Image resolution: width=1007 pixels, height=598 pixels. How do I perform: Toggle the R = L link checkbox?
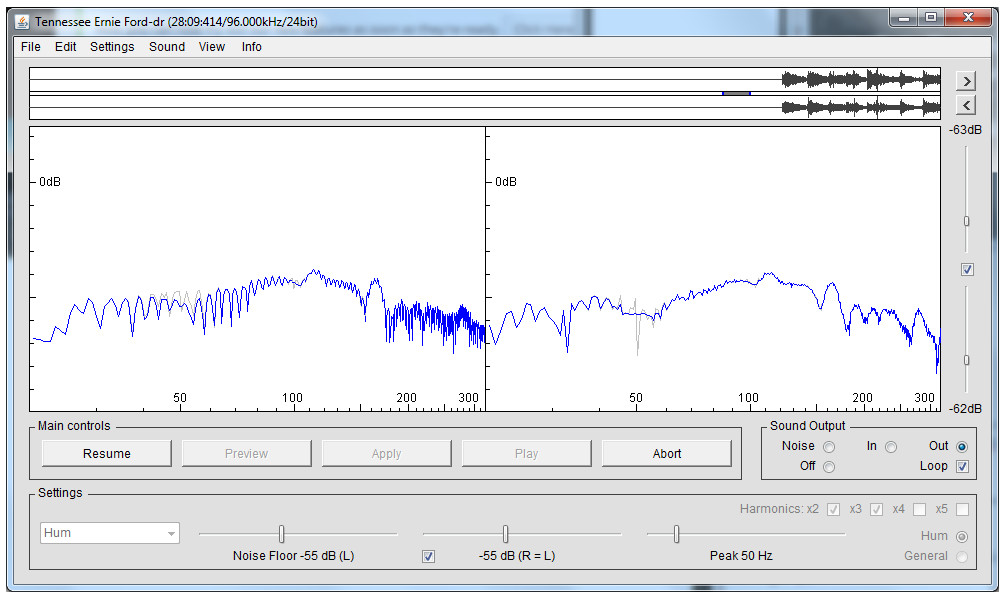428,556
